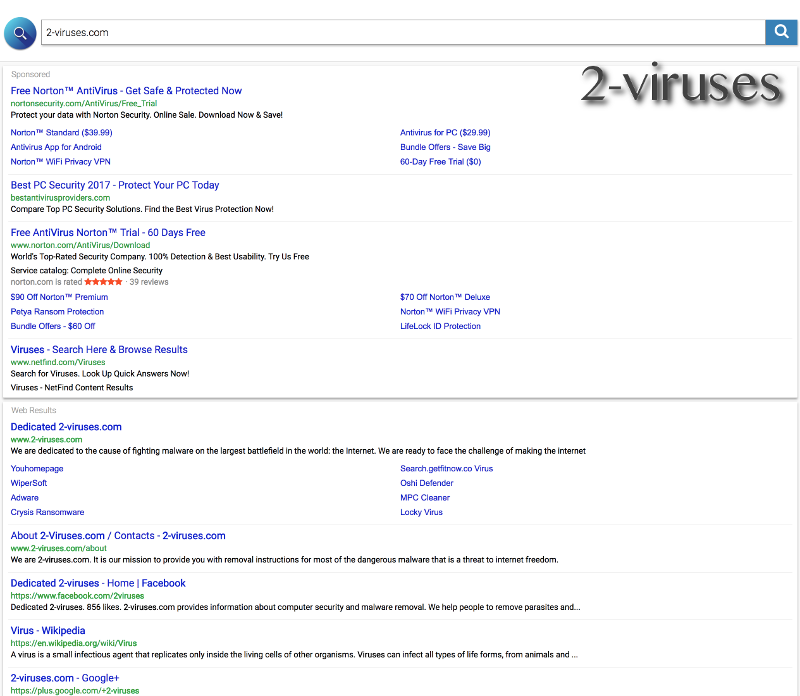Click the round magnifier logo icon
The image size is (800, 696).
[20, 33]
